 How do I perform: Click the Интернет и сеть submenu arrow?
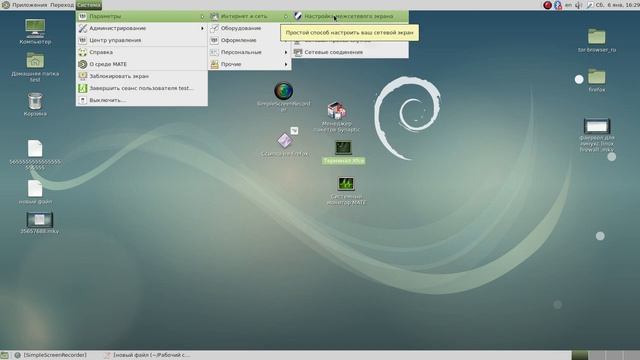point(286,16)
